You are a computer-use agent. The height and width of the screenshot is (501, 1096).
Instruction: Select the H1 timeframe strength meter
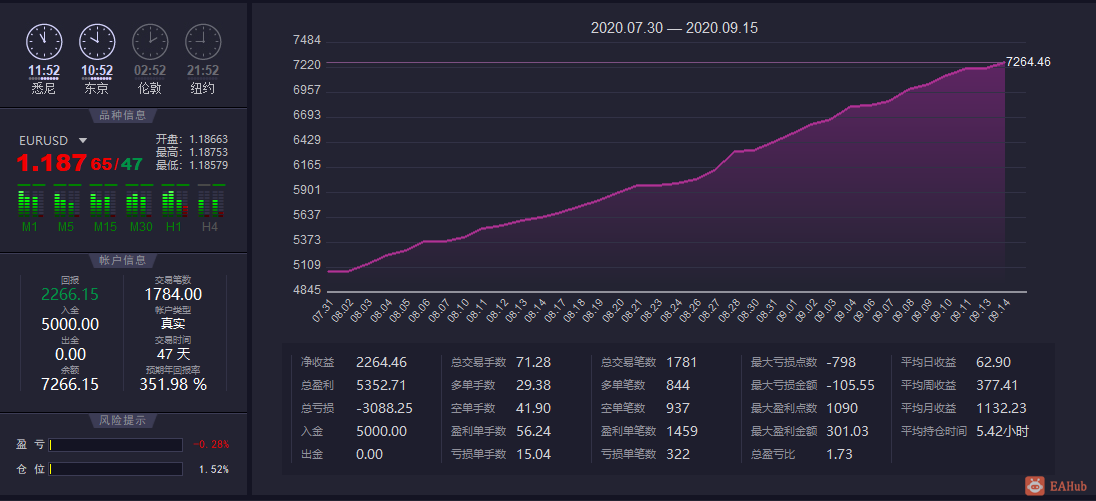tap(174, 202)
